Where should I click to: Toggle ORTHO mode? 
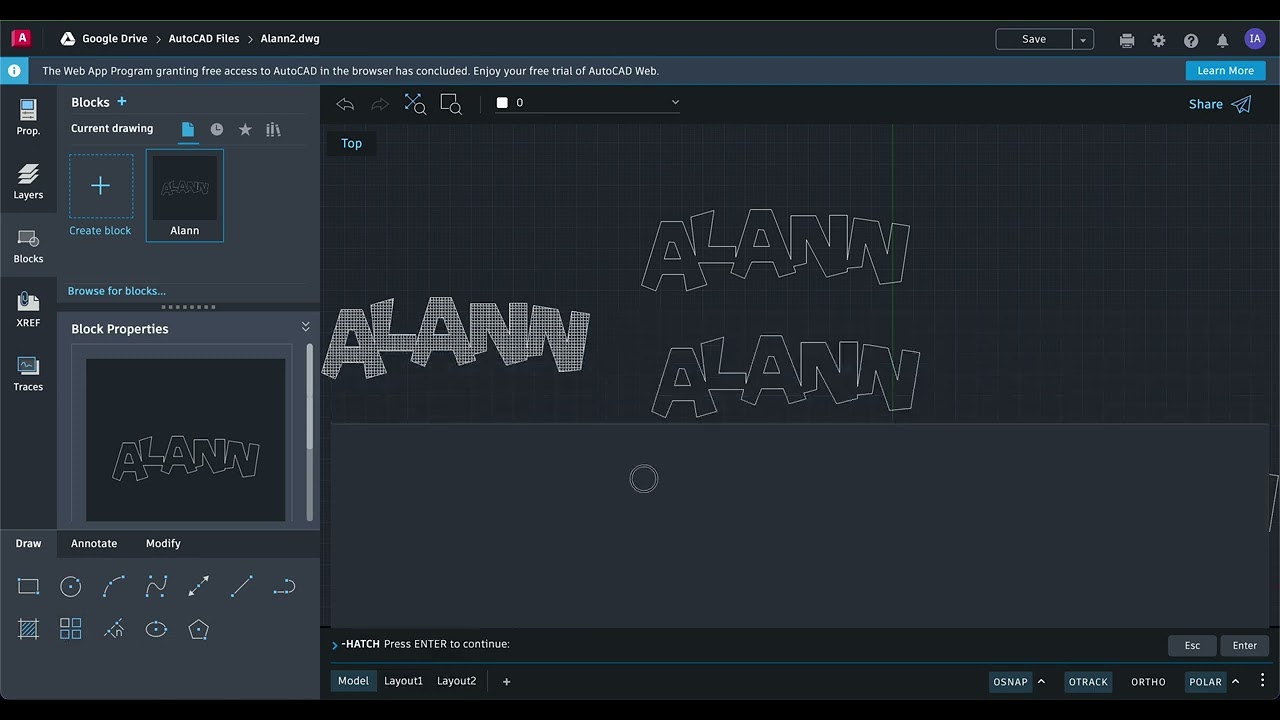pyautogui.click(x=1148, y=682)
